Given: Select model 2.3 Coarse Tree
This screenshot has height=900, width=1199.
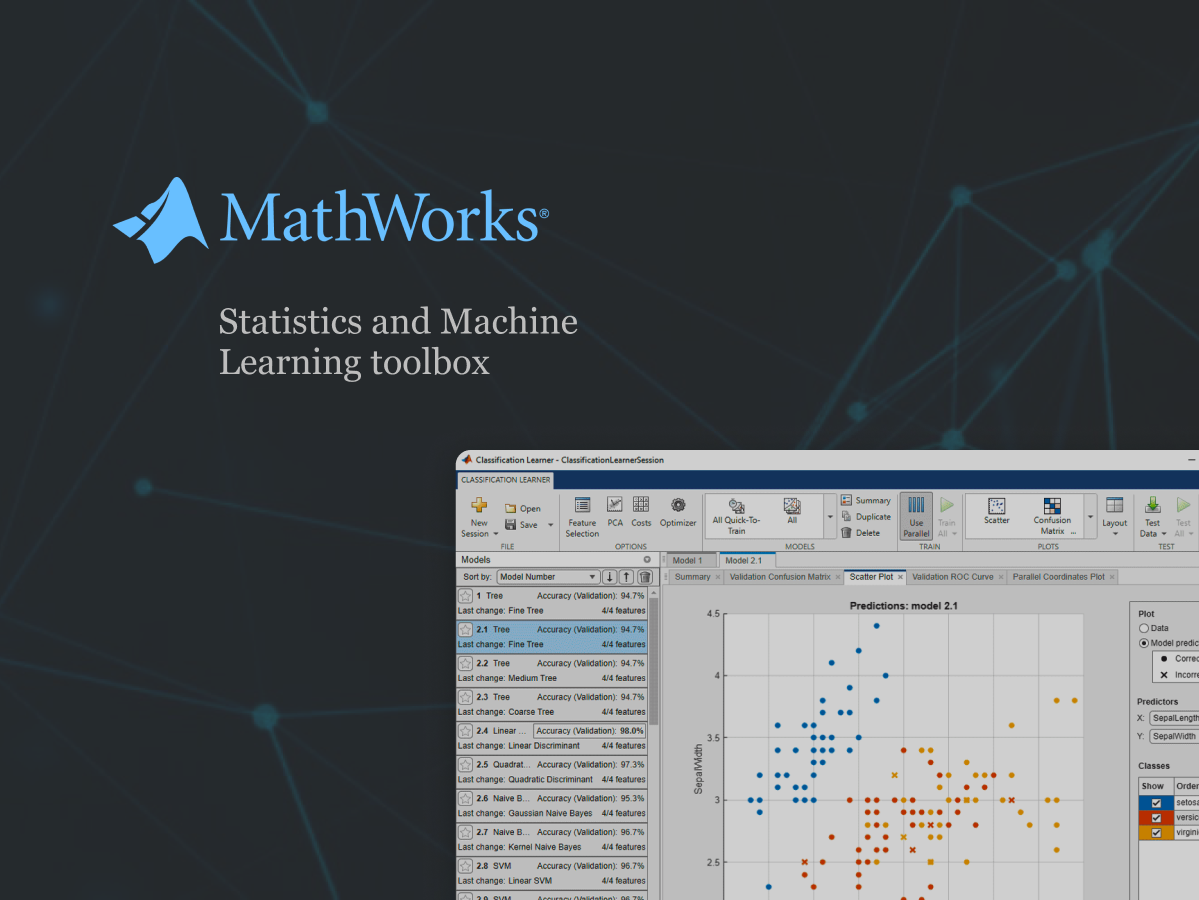Looking at the screenshot, I should click(x=552, y=704).
